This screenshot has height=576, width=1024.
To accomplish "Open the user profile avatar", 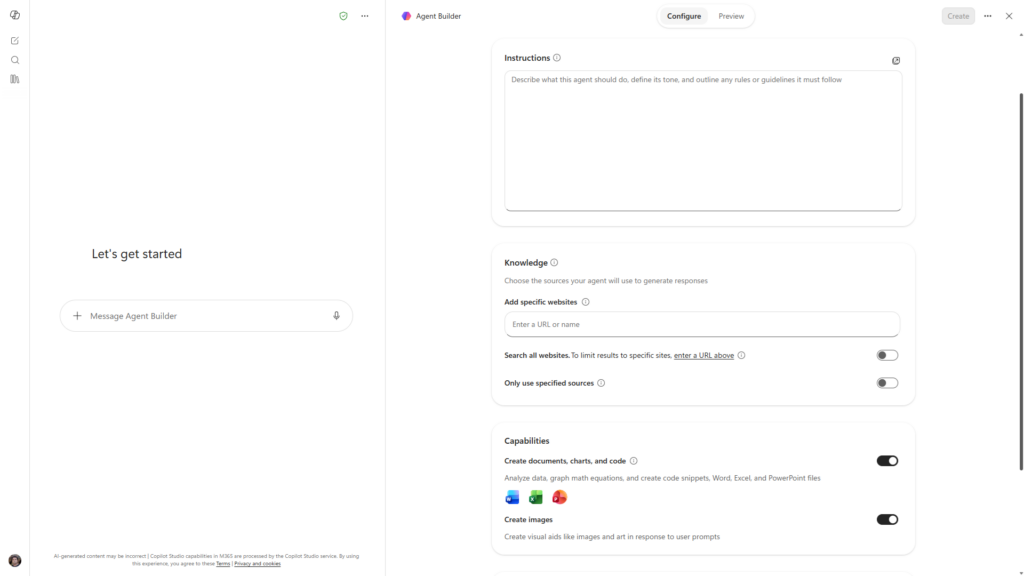I will [x=14, y=560].
